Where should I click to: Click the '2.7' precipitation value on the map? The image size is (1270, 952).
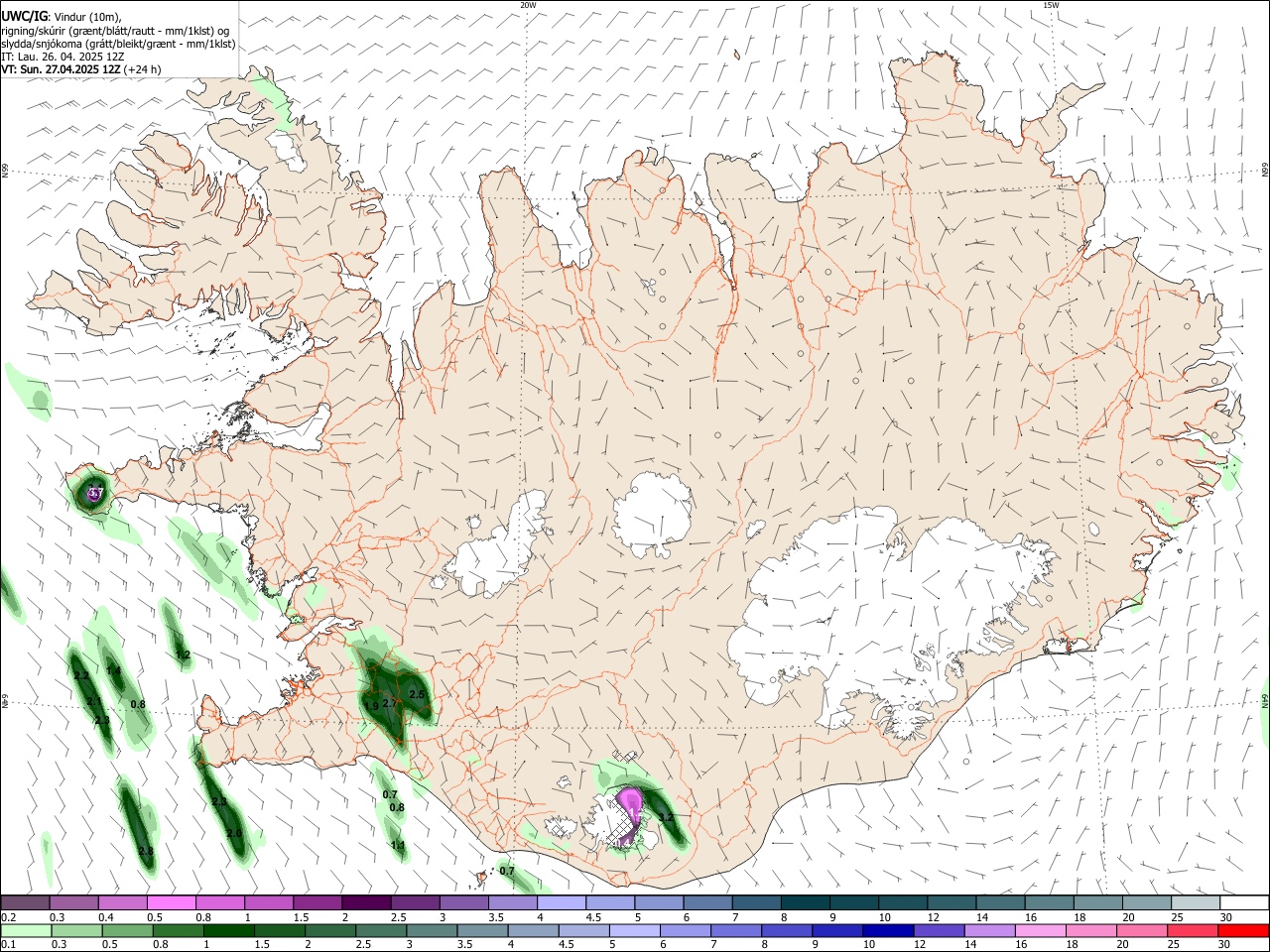tap(389, 703)
